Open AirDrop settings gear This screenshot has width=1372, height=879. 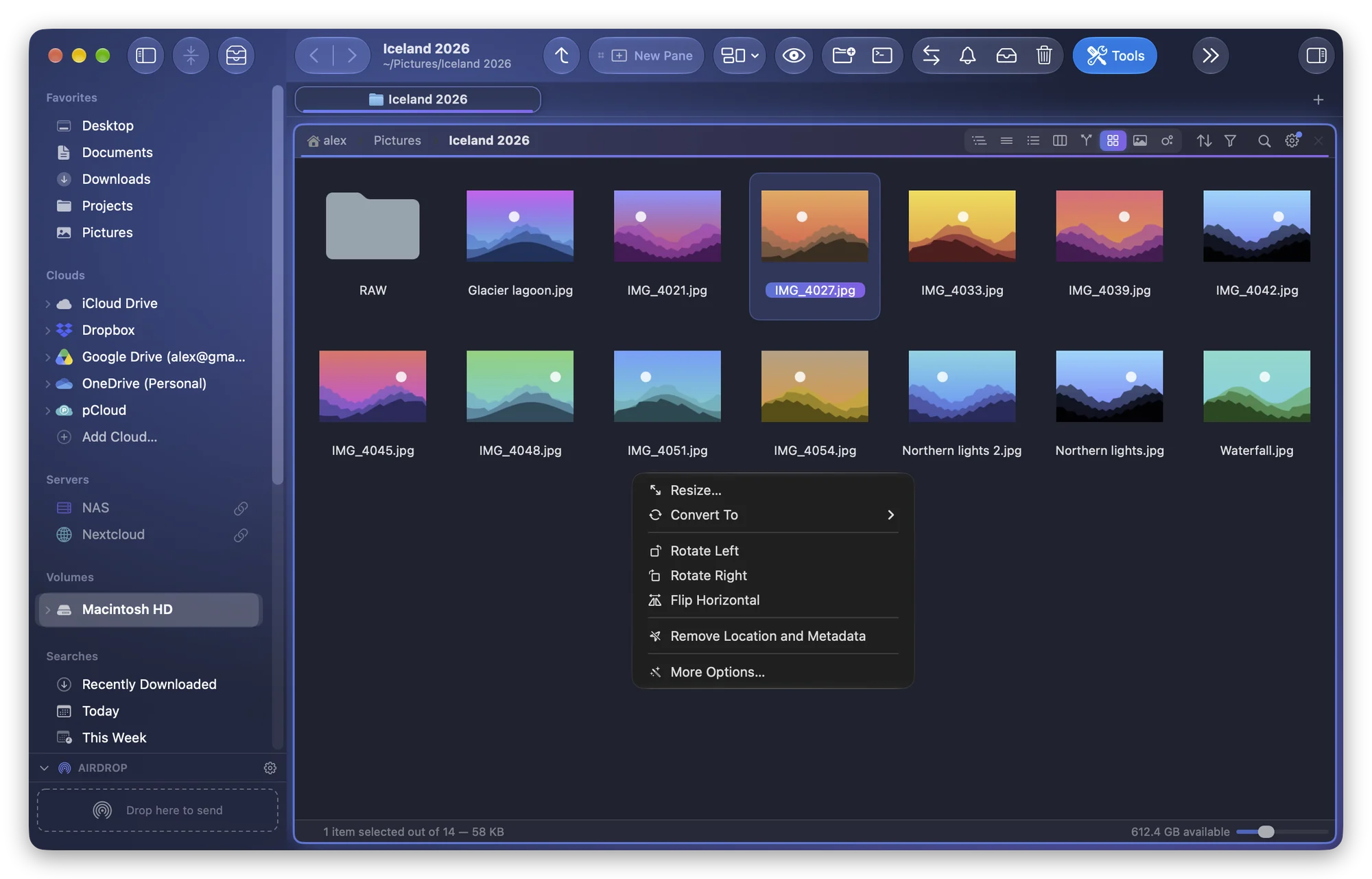point(270,768)
